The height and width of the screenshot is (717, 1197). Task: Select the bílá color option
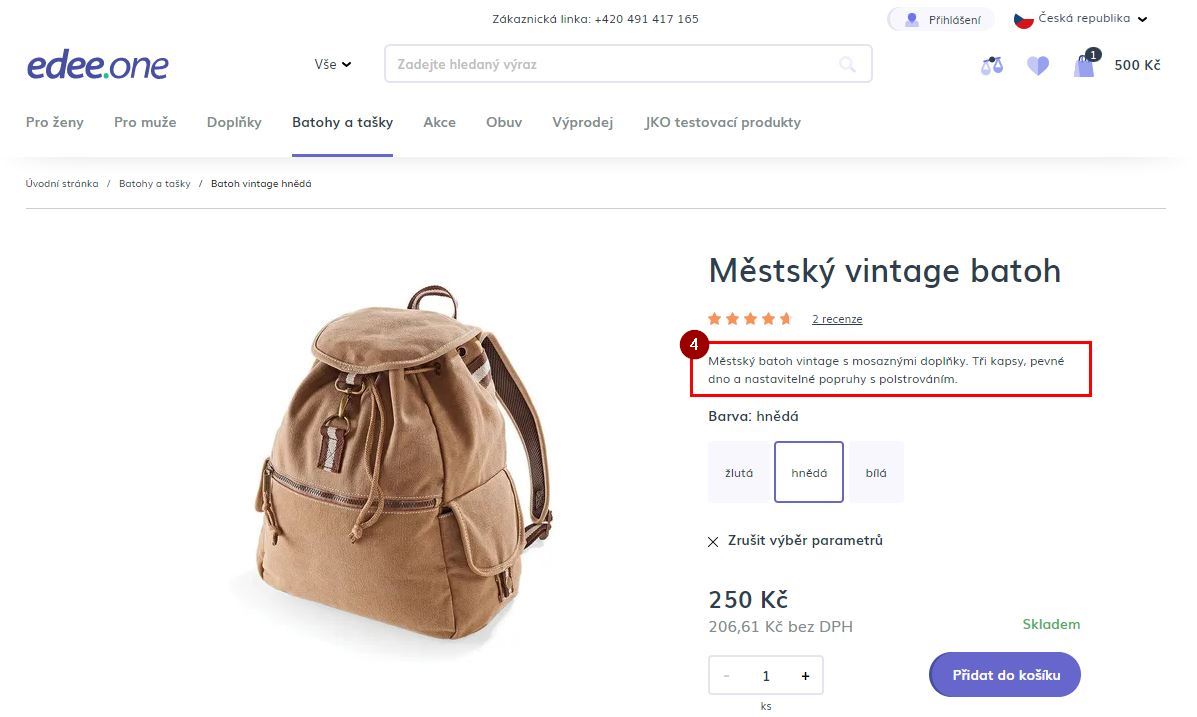click(875, 473)
